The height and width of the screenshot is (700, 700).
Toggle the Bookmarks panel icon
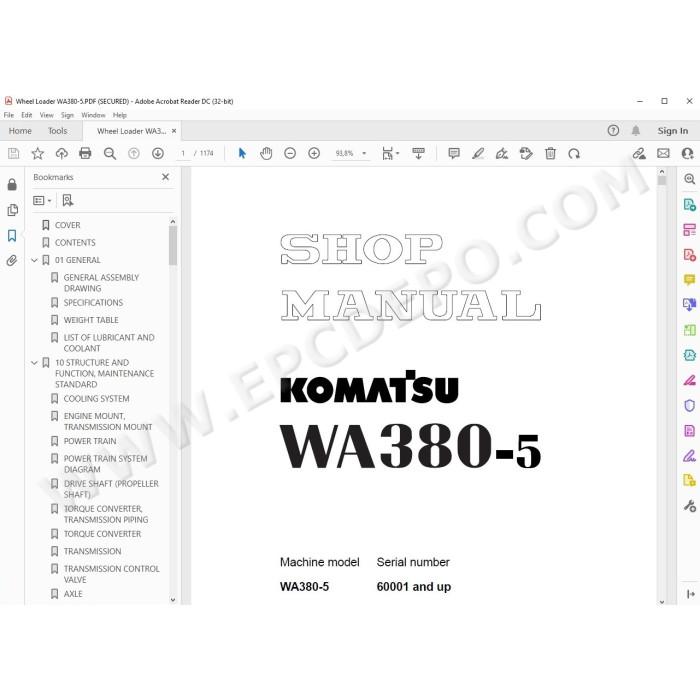click(x=12, y=235)
